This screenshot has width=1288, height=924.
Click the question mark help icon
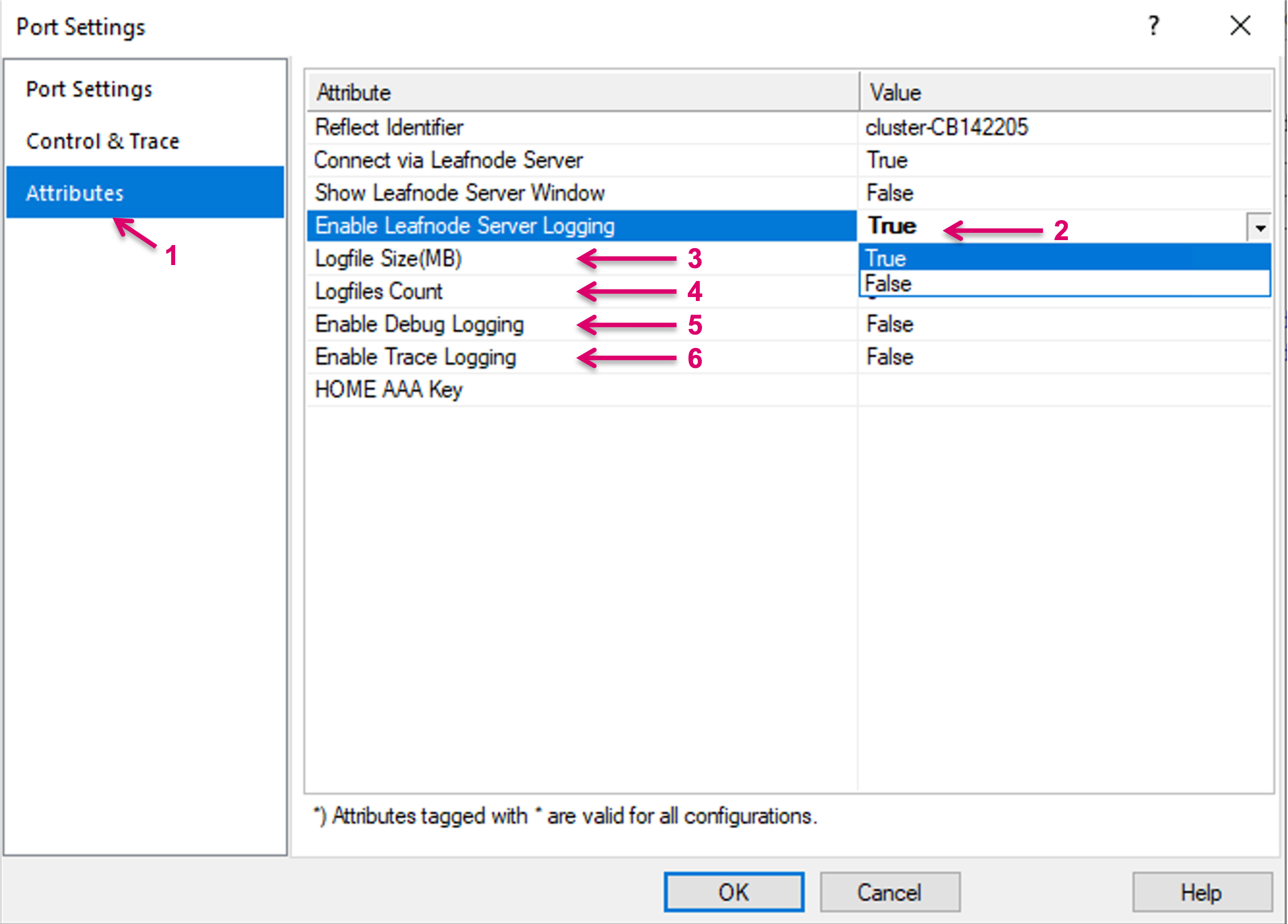(x=1153, y=26)
